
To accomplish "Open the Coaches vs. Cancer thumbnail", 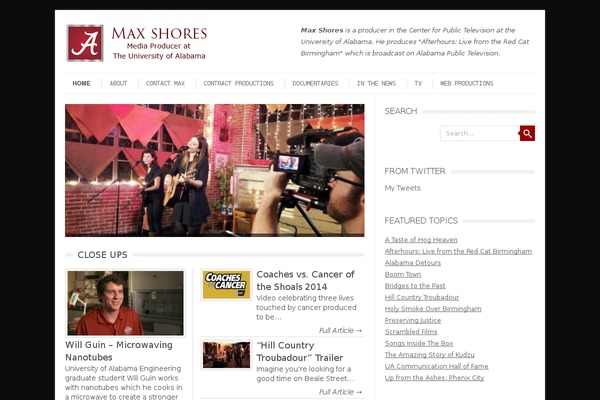I will [226, 284].
